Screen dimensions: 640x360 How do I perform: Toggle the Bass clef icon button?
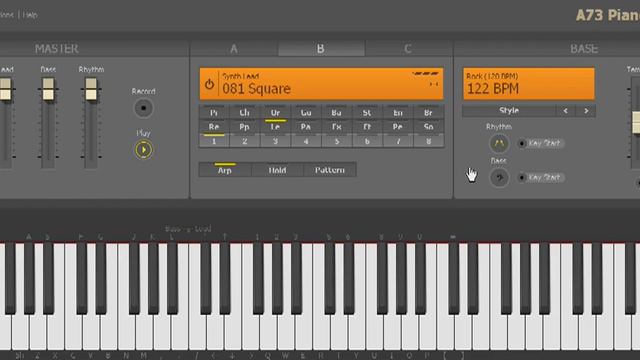499,178
